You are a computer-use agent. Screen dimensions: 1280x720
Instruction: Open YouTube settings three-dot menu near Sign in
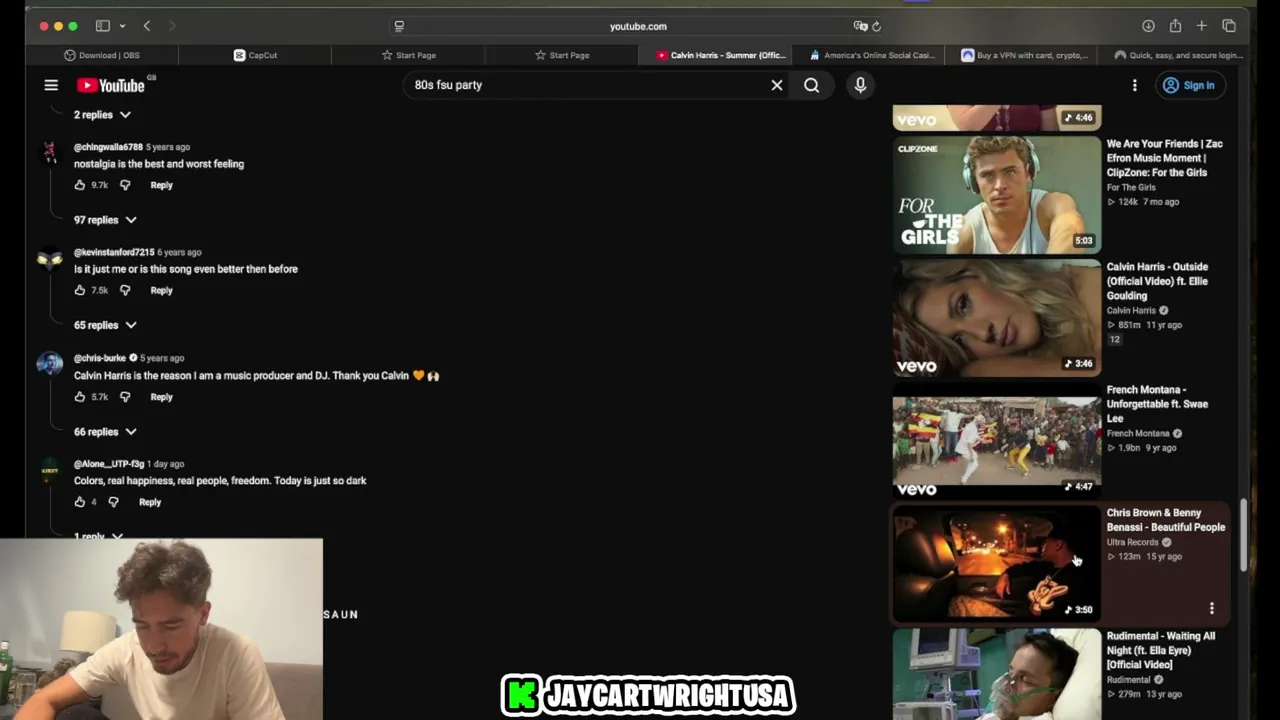coord(1134,86)
